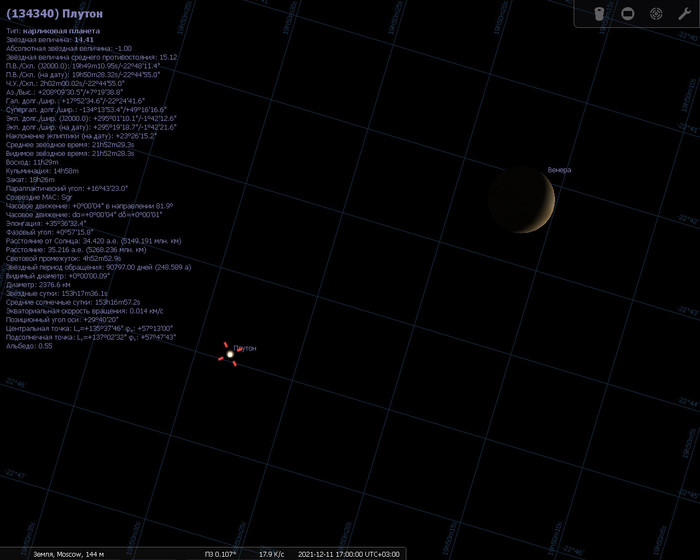Click 'Звёздная величина: 14.41' line
The height and width of the screenshot is (560, 700).
[50, 40]
